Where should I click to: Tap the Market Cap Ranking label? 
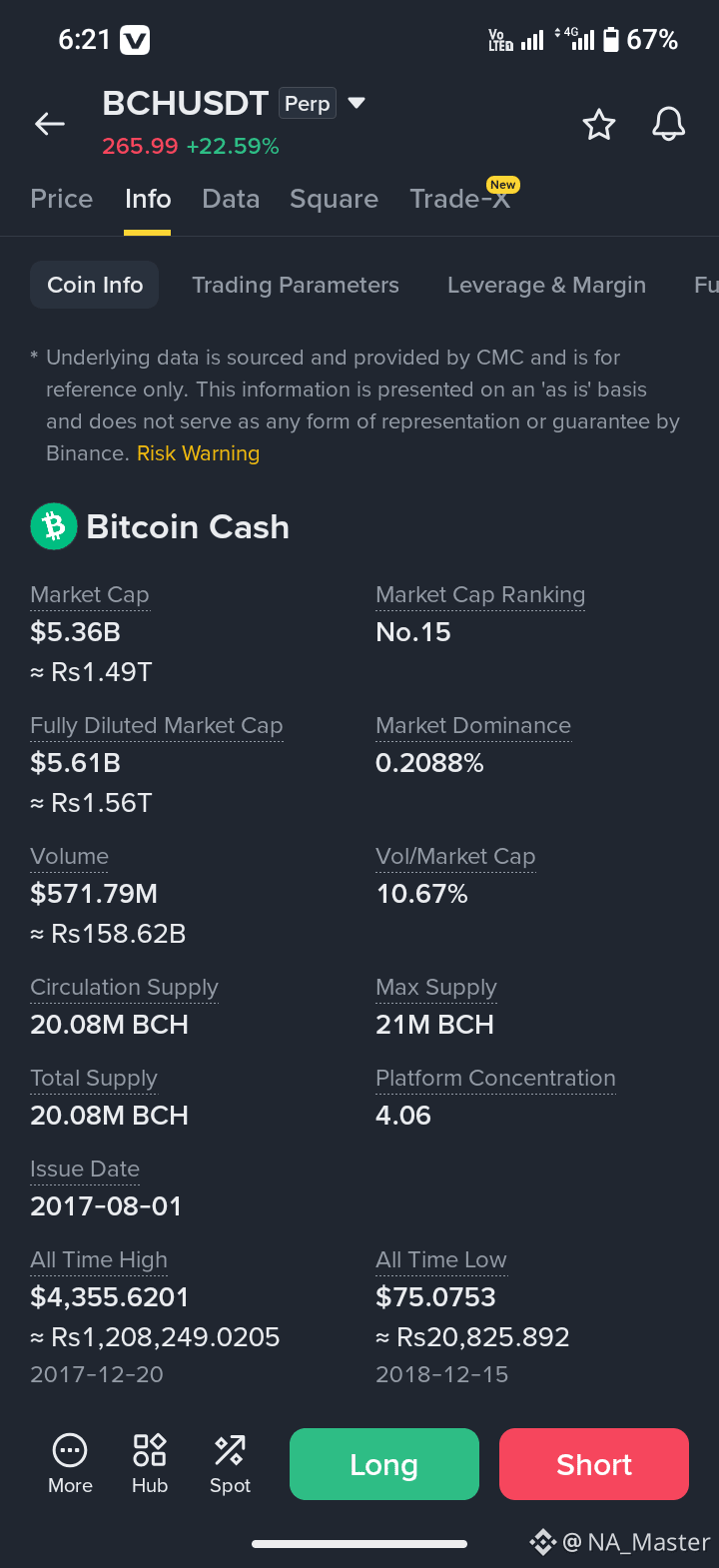tap(480, 594)
